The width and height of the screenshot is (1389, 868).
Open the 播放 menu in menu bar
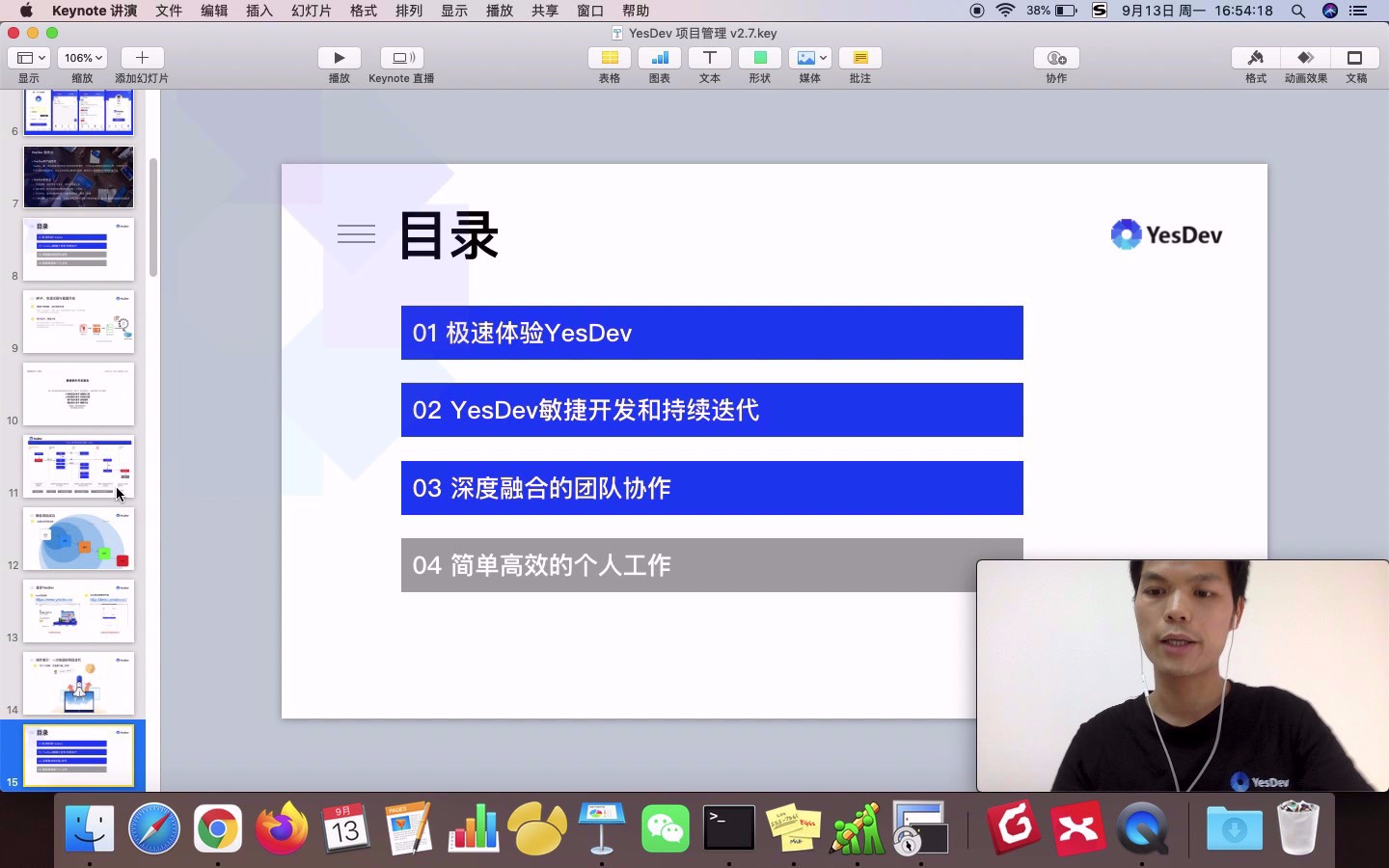[500, 11]
